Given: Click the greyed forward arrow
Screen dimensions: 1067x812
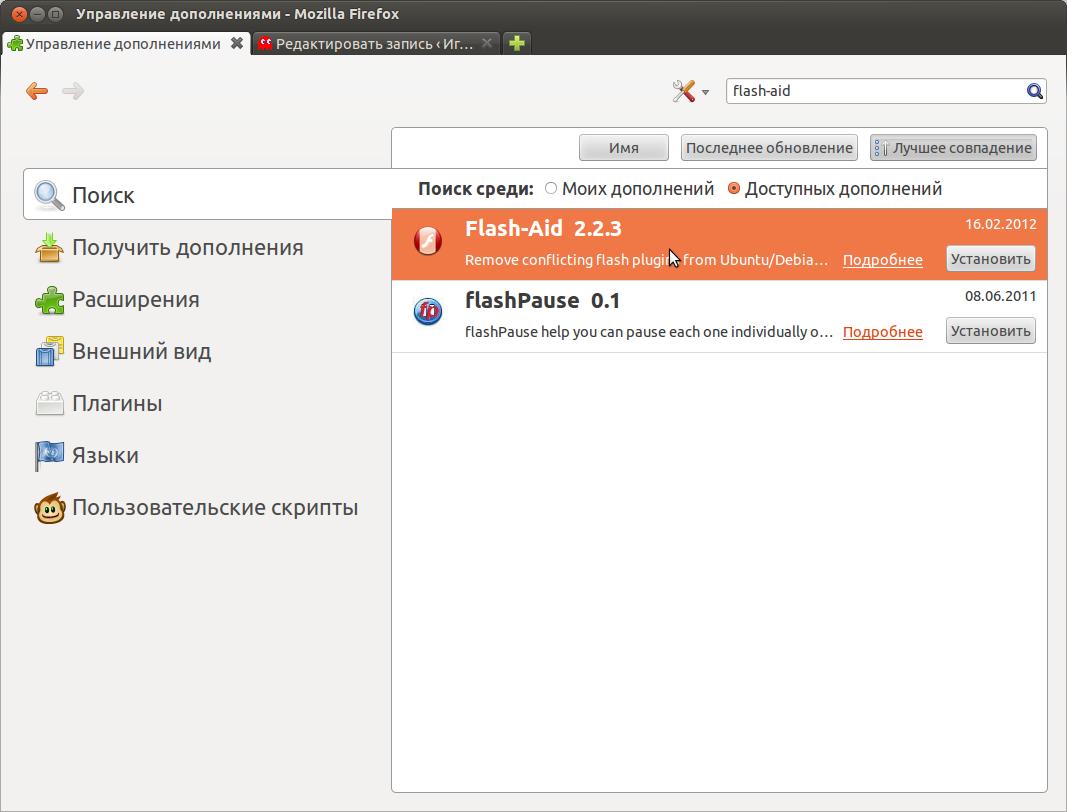Looking at the screenshot, I should coord(73,91).
